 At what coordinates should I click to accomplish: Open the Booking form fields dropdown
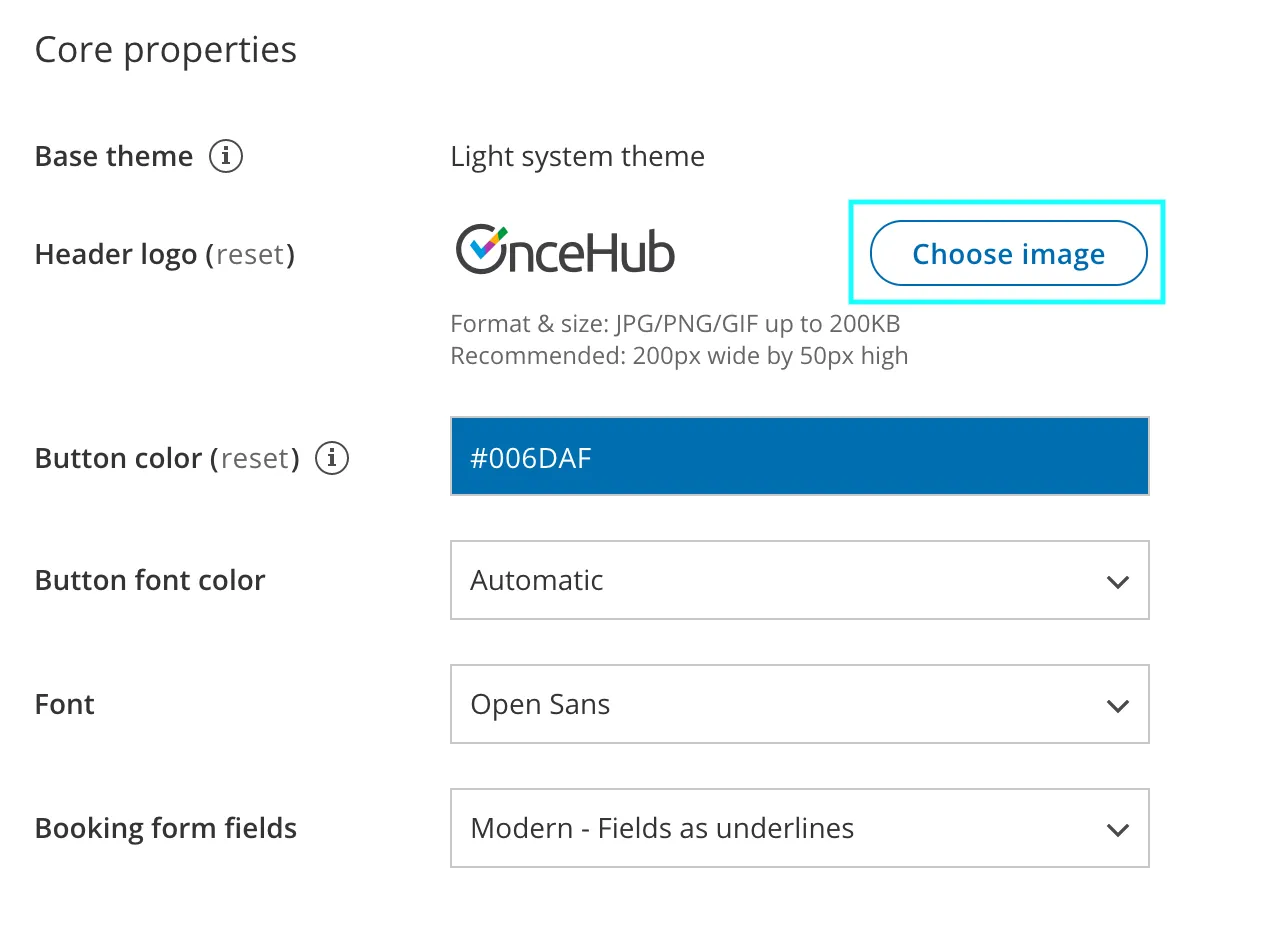[x=800, y=828]
